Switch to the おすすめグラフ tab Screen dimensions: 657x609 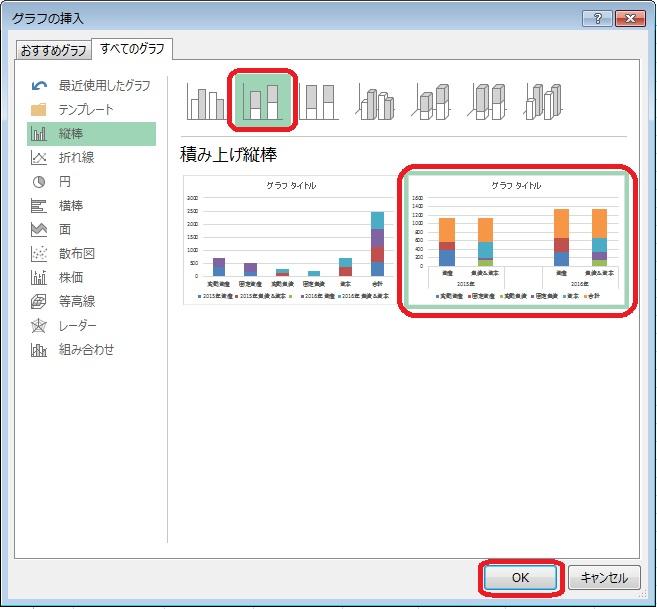(x=52, y=50)
